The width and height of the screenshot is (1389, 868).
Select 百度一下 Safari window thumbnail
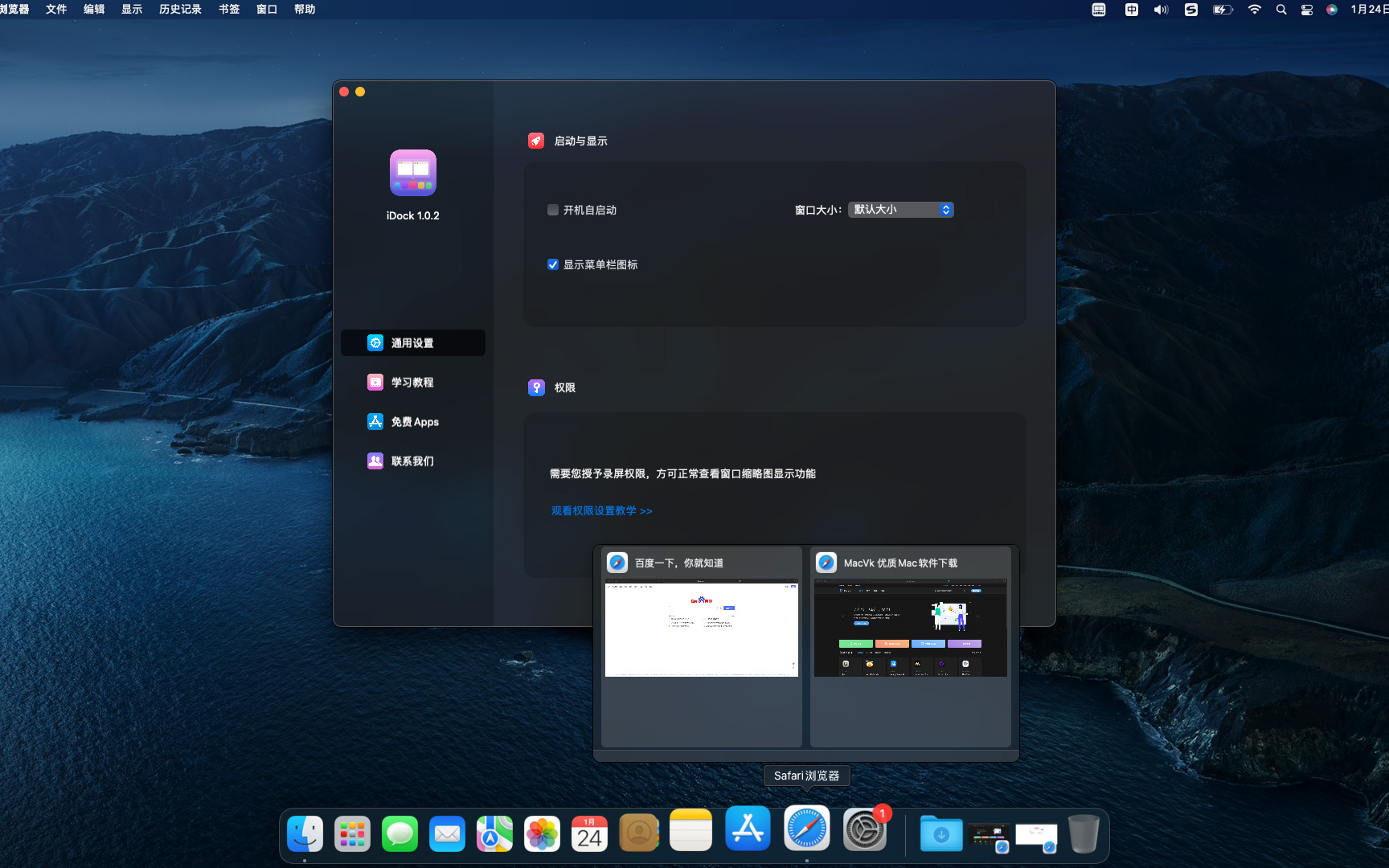click(x=702, y=647)
